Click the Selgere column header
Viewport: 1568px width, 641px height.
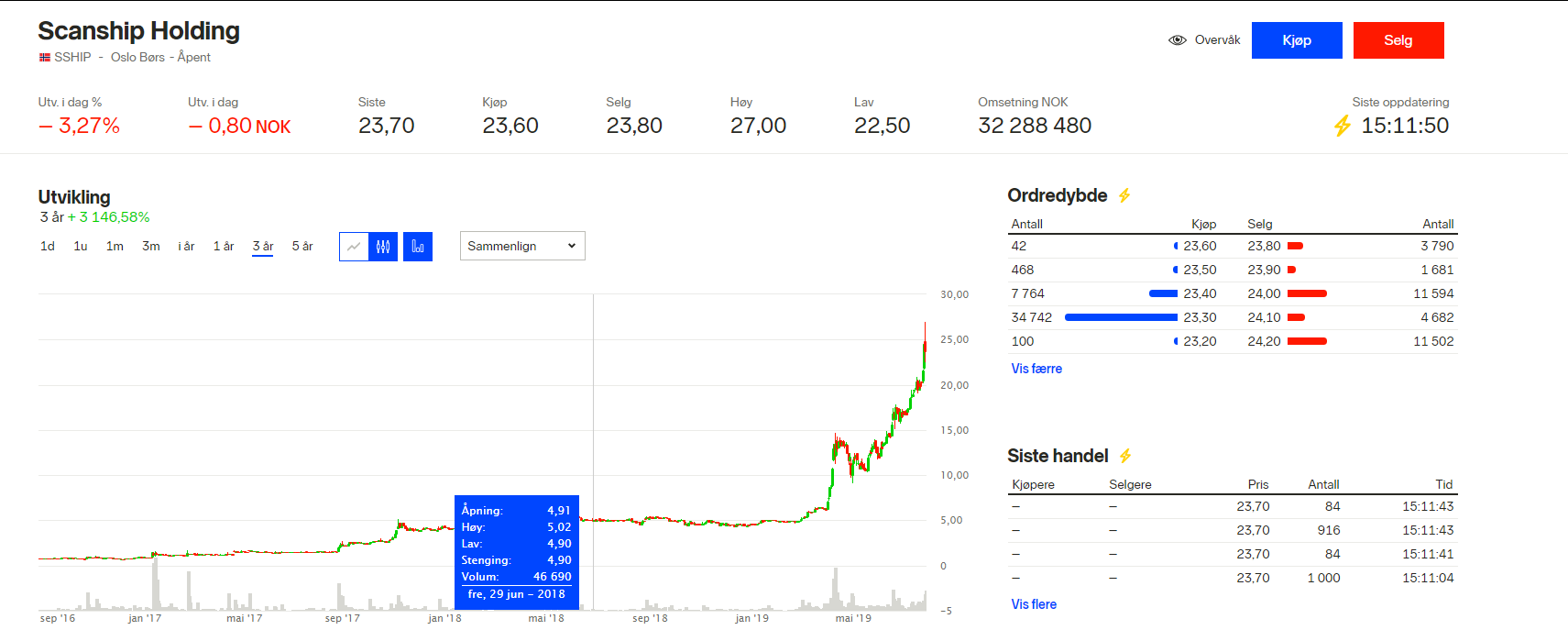pyautogui.click(x=1130, y=484)
